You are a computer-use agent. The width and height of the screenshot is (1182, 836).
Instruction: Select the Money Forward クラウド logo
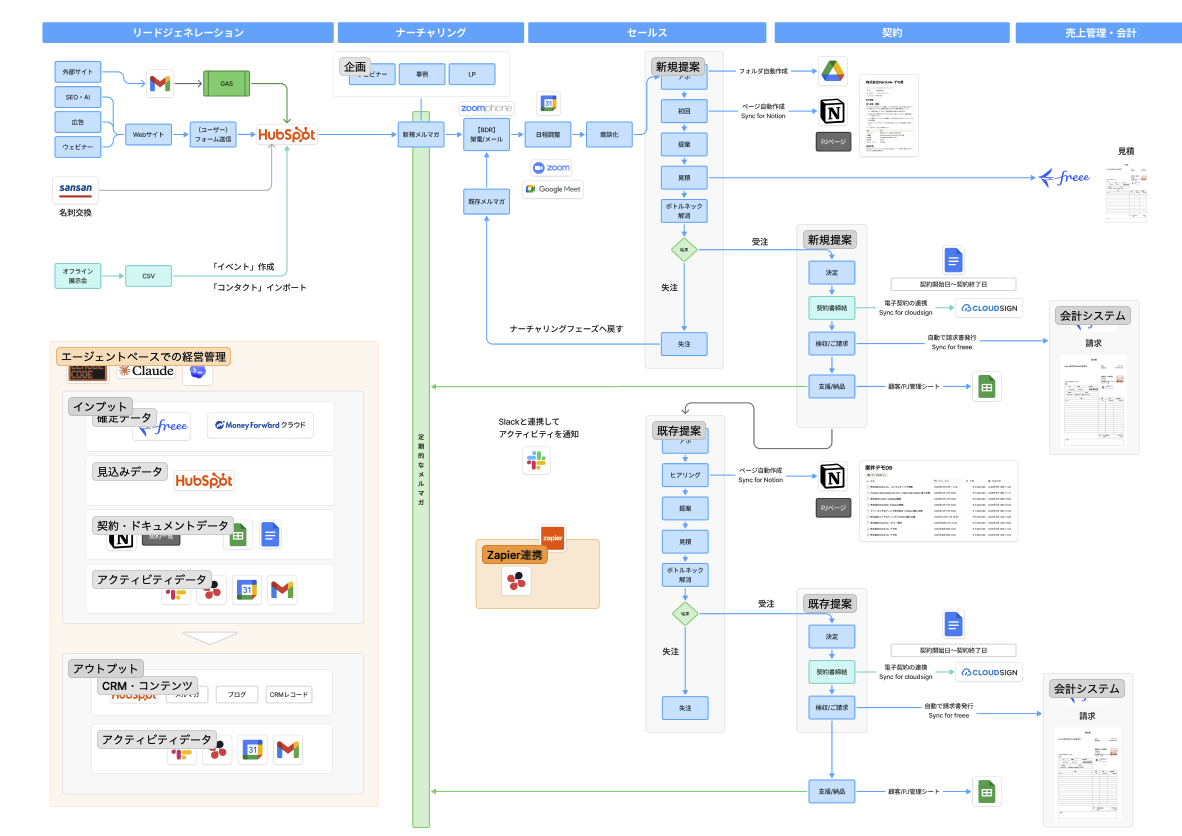(x=260, y=425)
